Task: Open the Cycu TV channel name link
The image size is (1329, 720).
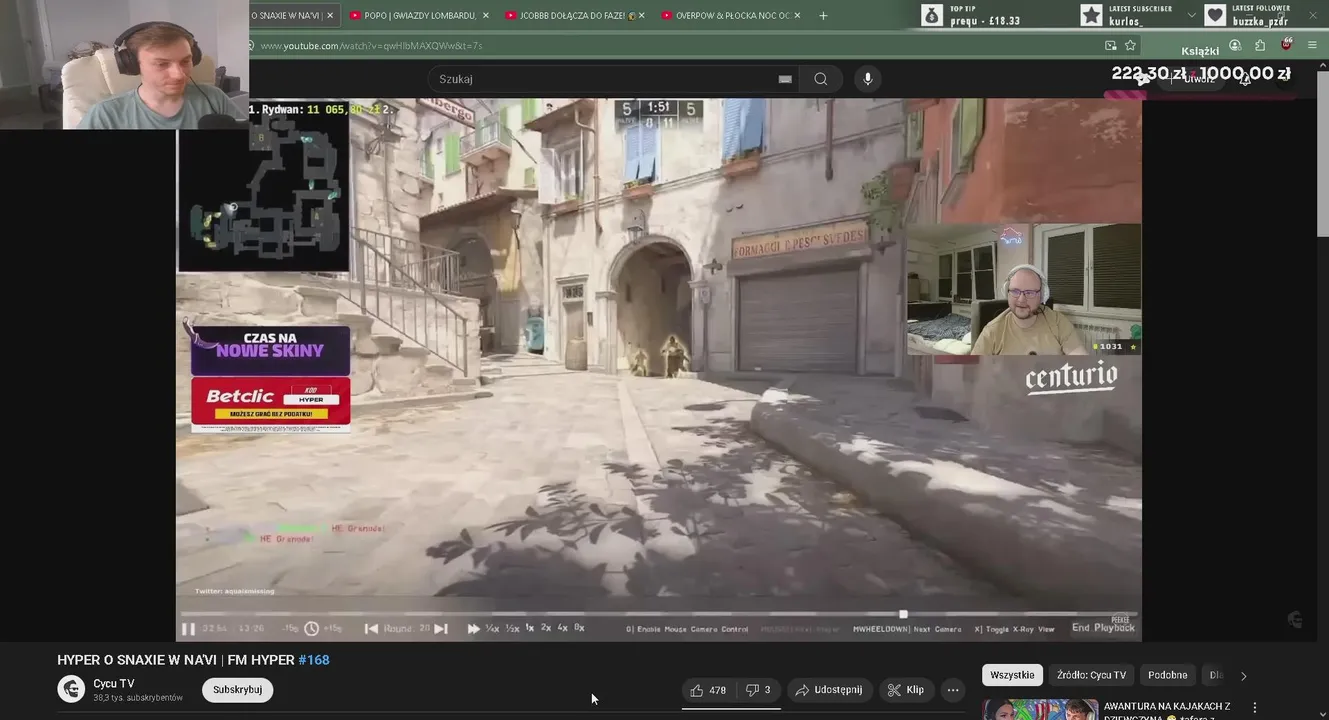Action: tap(113, 684)
